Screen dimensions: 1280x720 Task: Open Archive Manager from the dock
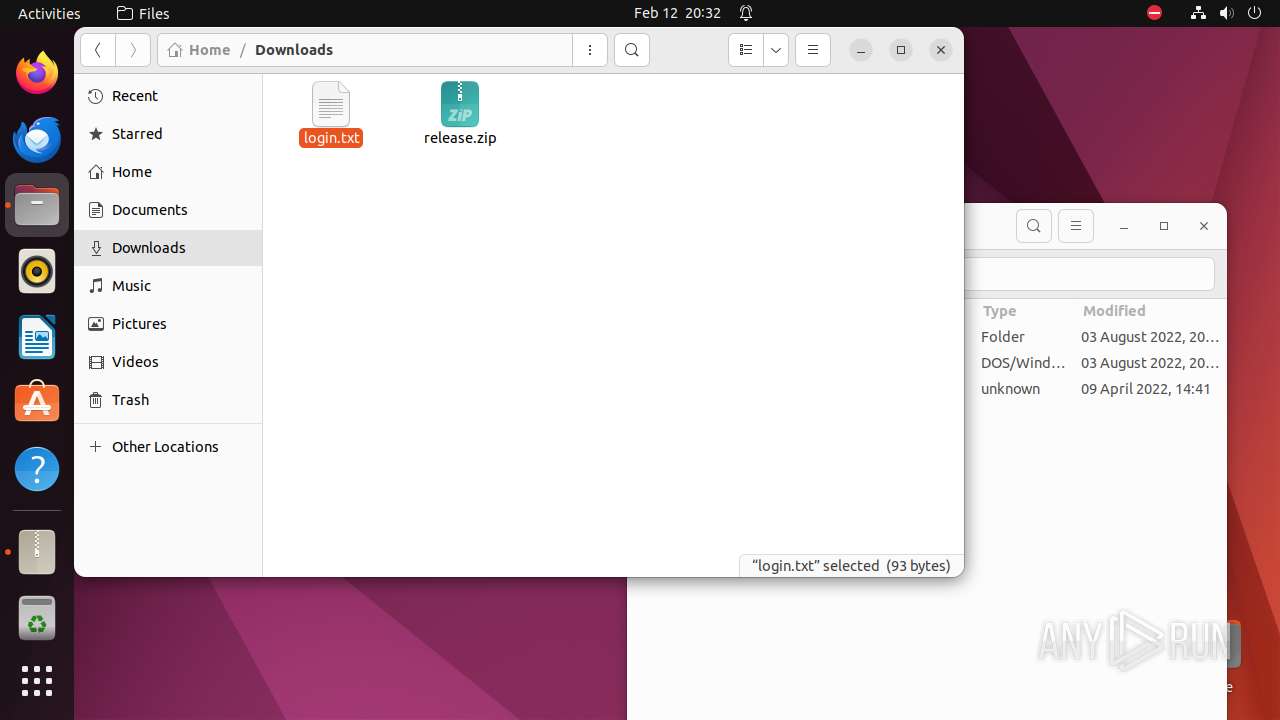pos(37,552)
